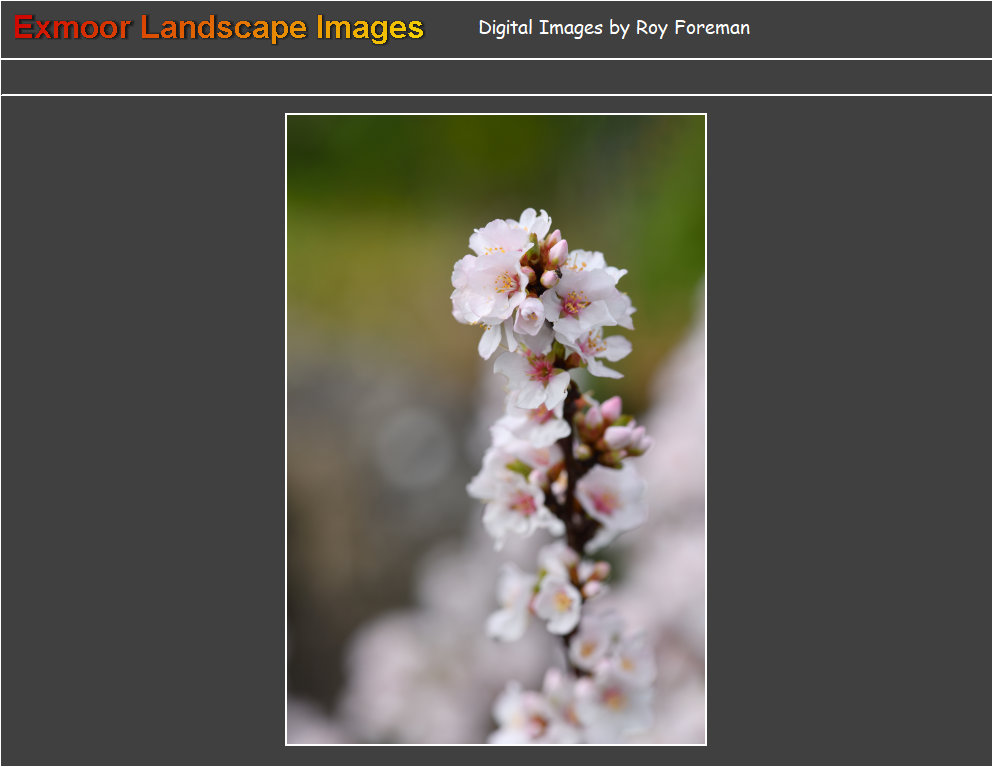
Task: Click the word Landscape in the heading
Action: (225, 28)
